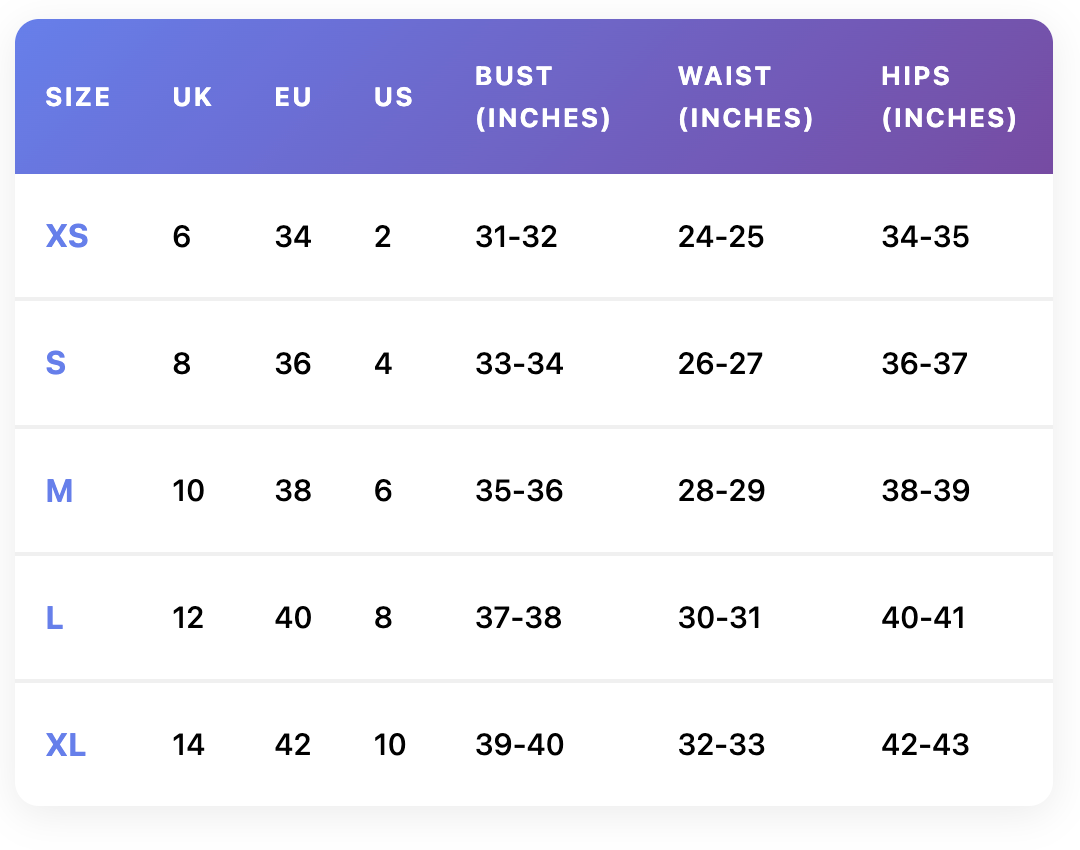Pick the L size label

click(x=55, y=618)
